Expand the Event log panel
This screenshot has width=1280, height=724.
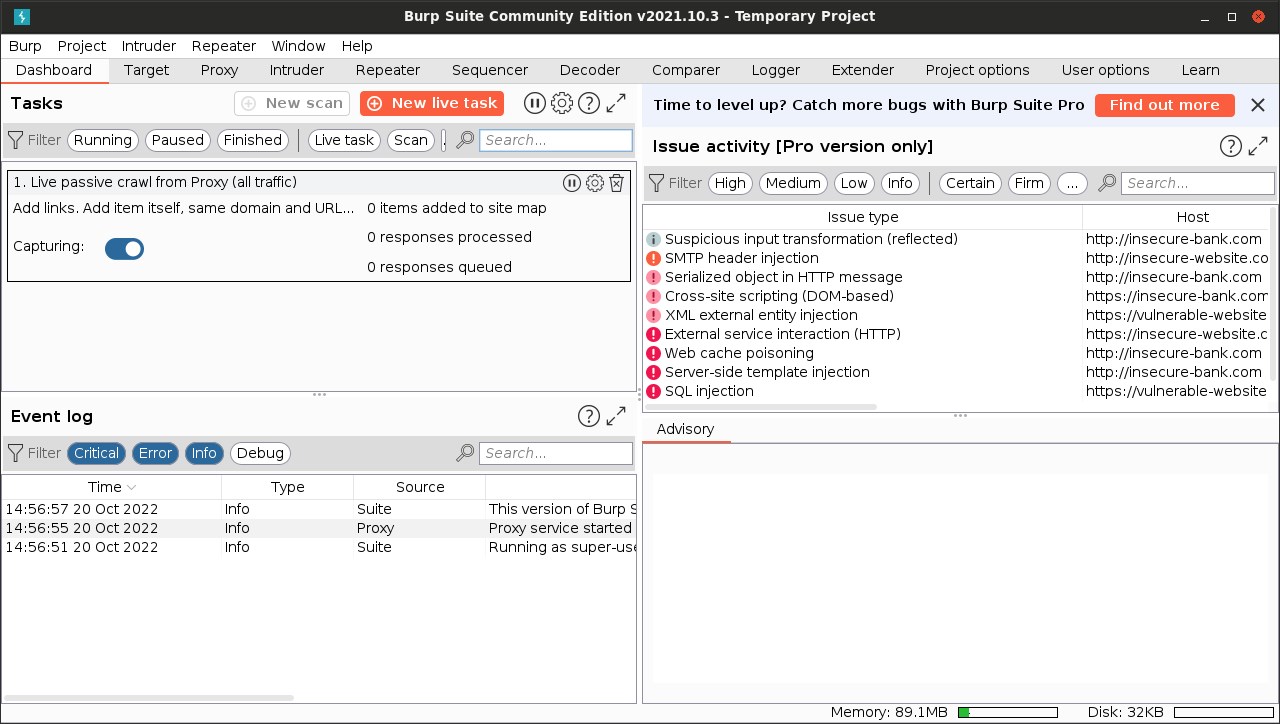click(x=617, y=416)
